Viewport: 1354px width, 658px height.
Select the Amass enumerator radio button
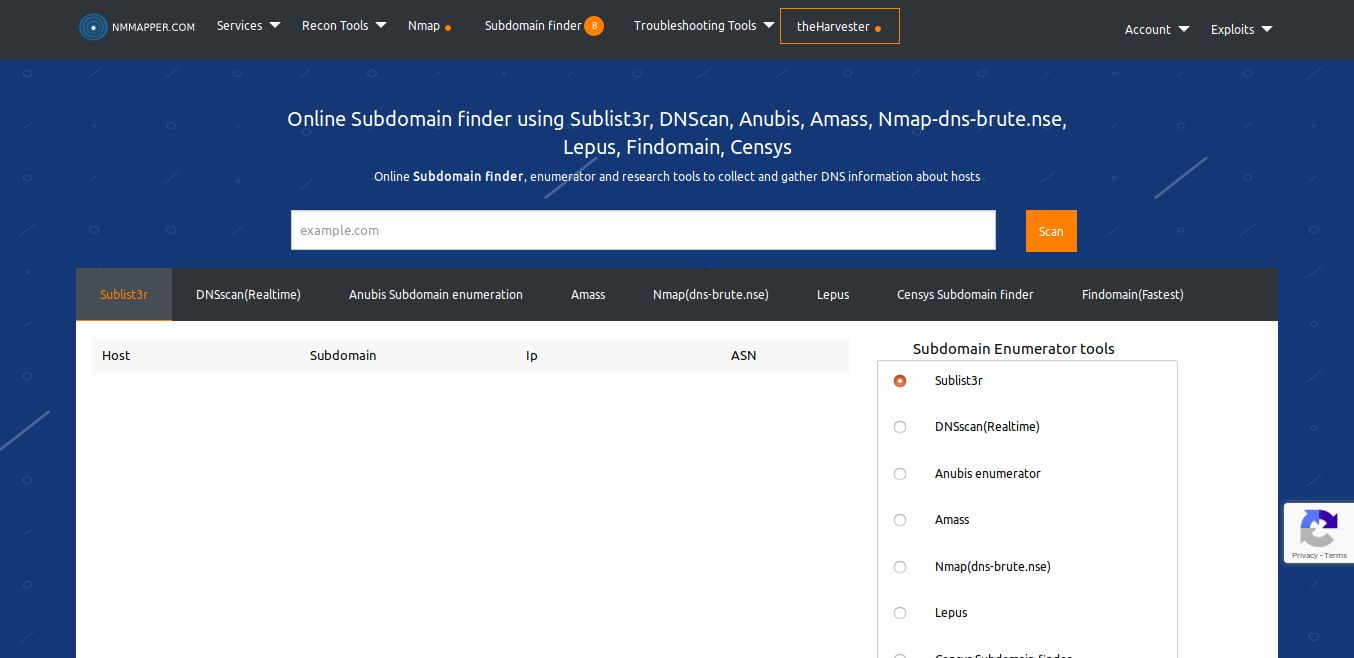coord(900,520)
